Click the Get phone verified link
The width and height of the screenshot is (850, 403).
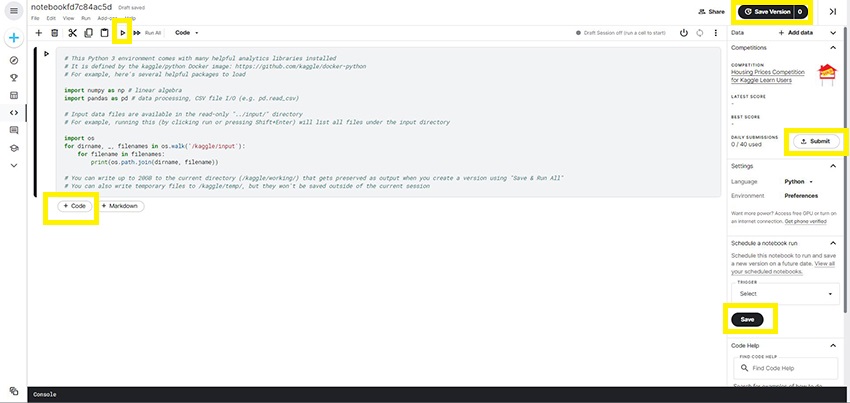coord(806,221)
